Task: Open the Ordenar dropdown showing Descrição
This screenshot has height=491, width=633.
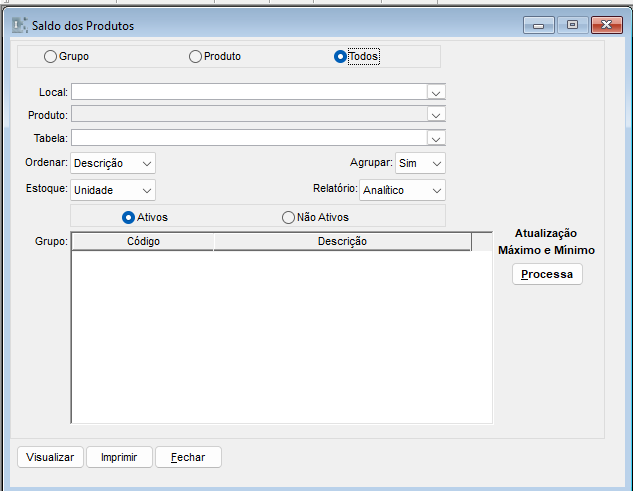Action: [113, 163]
